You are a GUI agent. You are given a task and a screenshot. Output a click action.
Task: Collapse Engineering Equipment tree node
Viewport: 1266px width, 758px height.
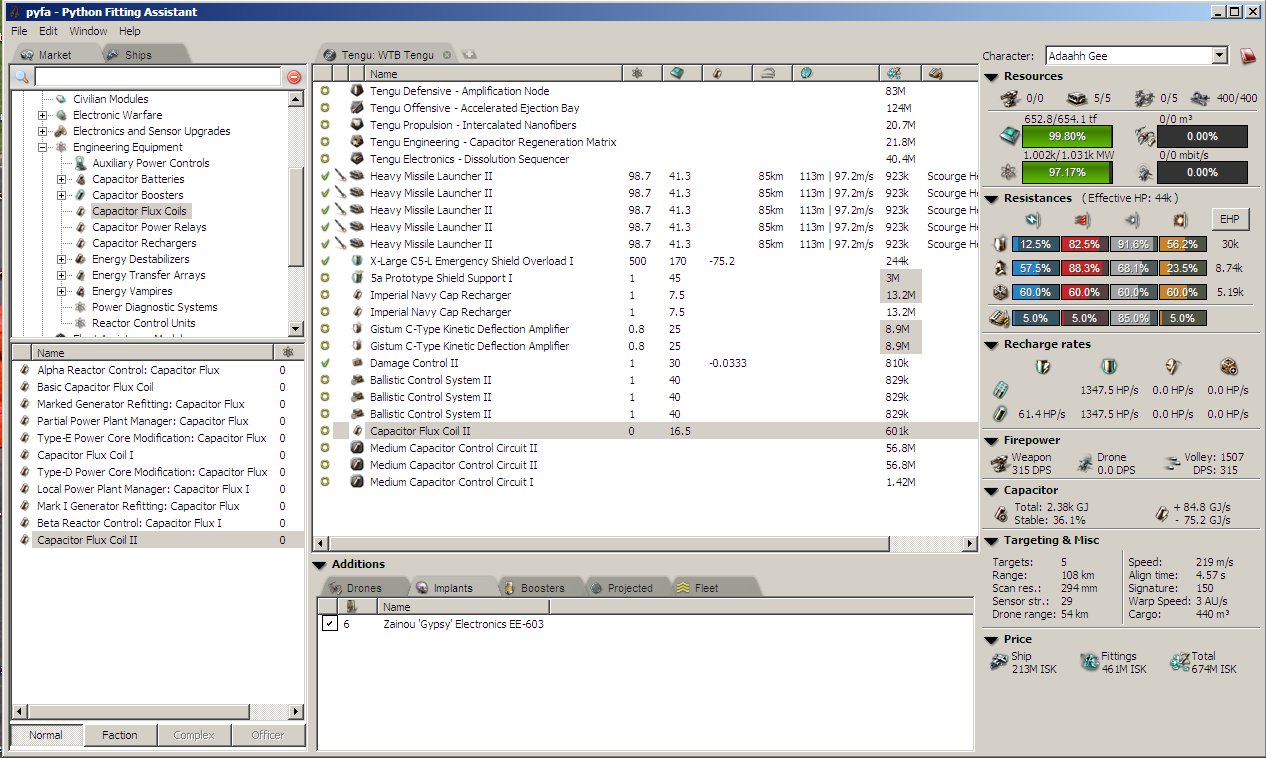tap(43, 147)
